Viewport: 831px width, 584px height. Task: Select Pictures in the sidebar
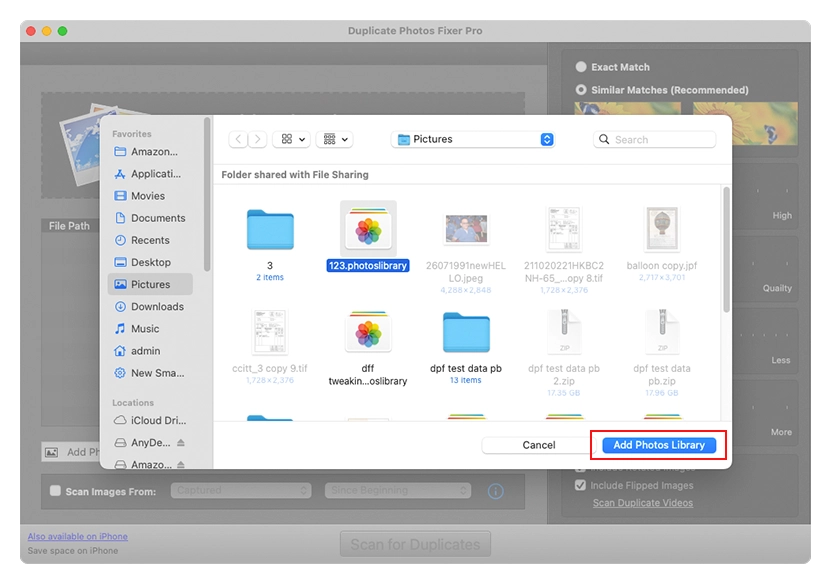pyautogui.click(x=150, y=285)
